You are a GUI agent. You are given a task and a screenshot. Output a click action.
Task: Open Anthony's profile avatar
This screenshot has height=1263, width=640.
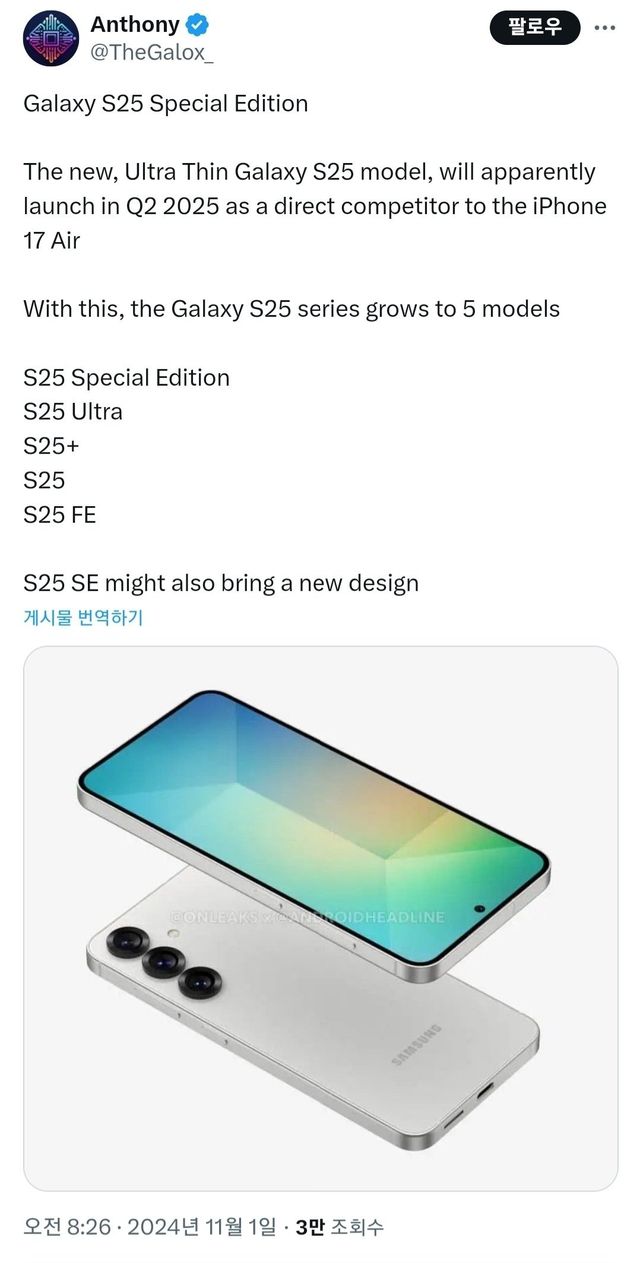[50, 39]
